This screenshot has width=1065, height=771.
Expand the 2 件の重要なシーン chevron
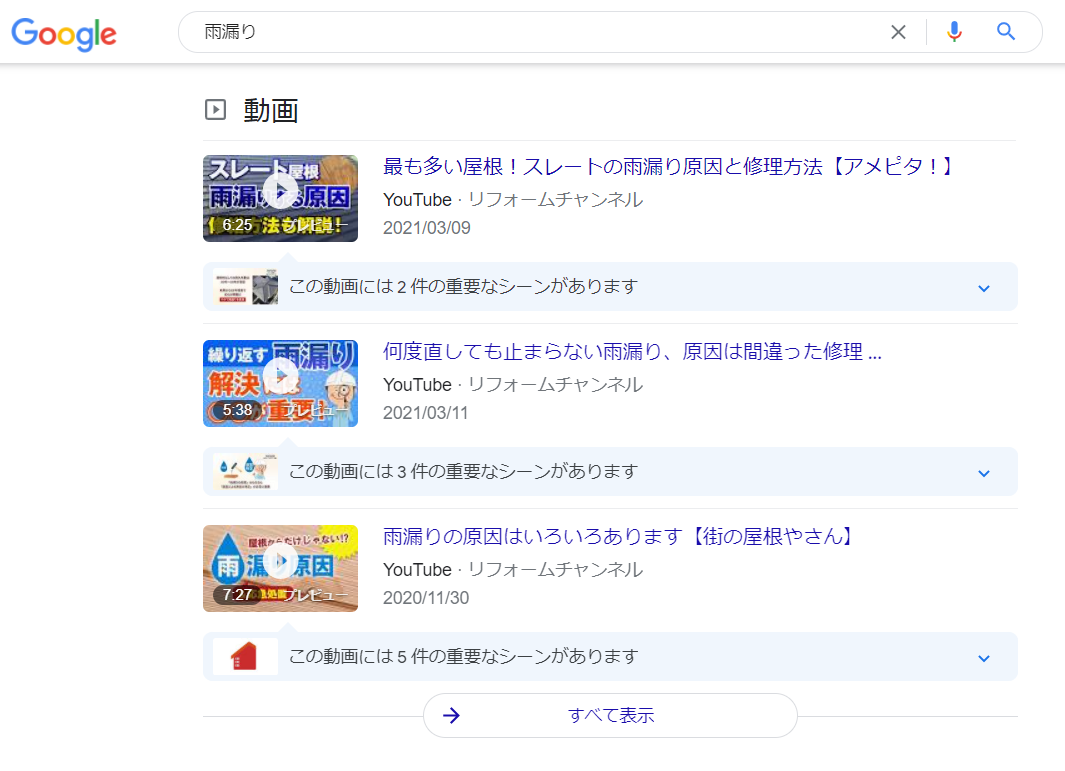coord(983,288)
